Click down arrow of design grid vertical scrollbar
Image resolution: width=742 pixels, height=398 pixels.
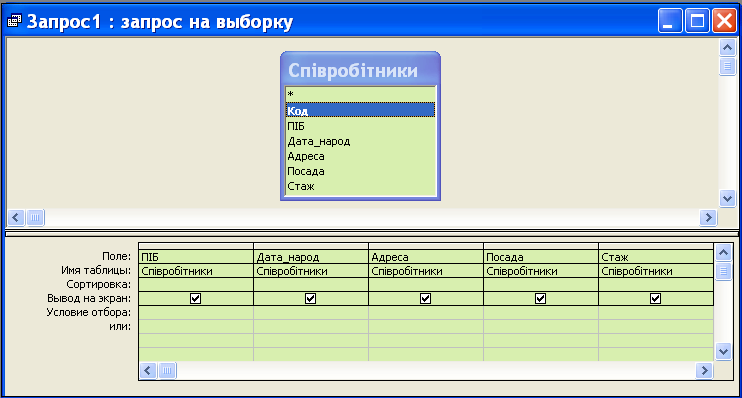[x=723, y=352]
